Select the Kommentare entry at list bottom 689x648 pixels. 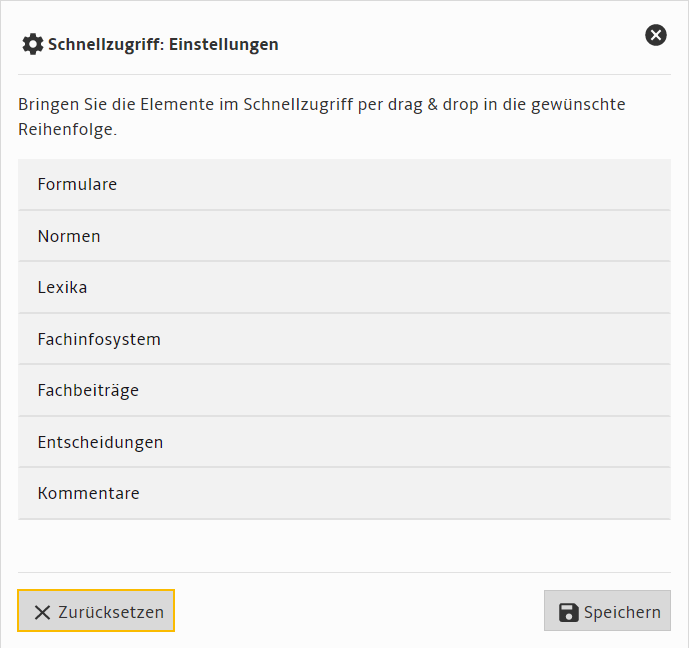[x=344, y=494]
